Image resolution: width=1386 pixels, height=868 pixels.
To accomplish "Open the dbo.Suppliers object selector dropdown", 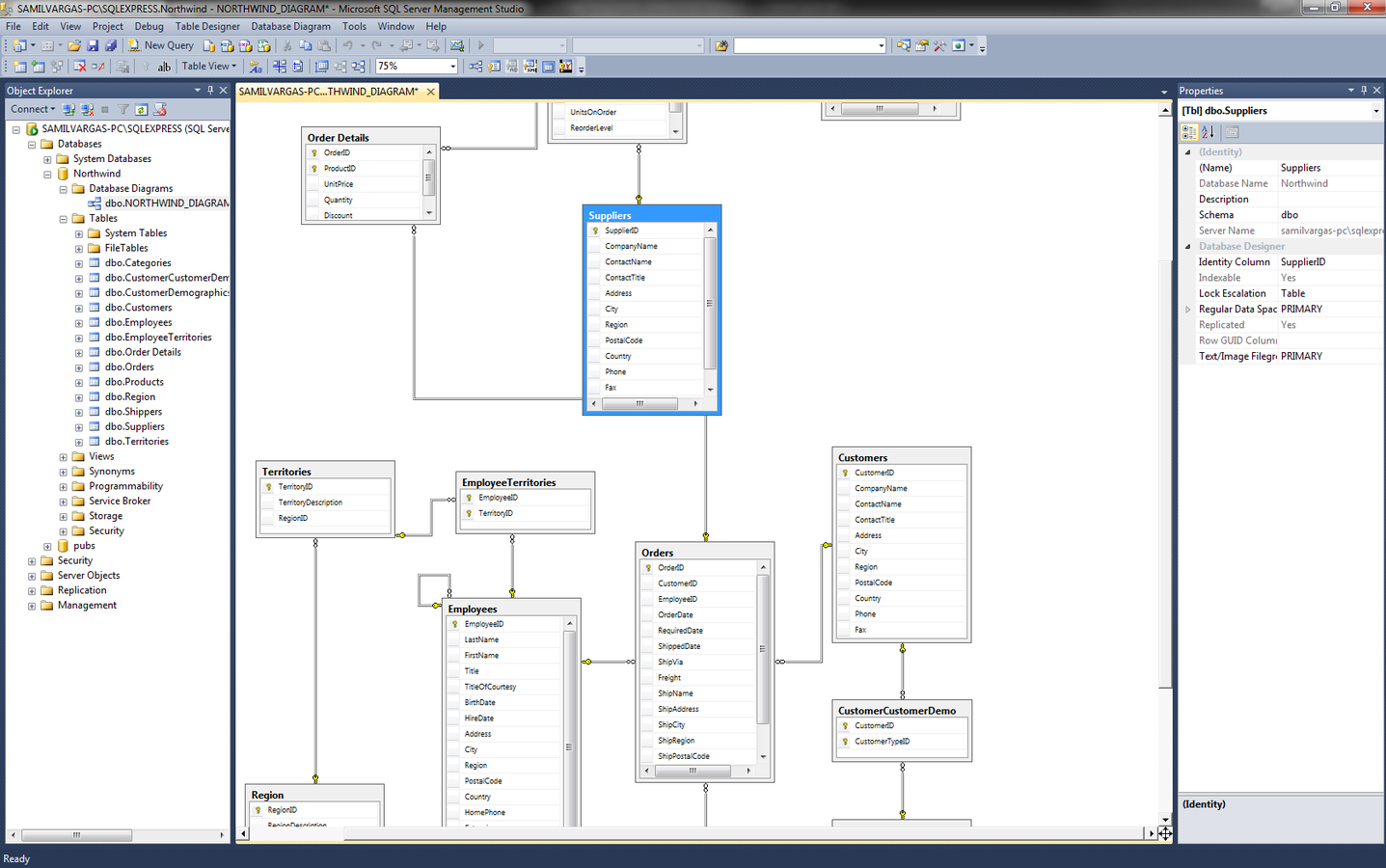I will pos(1376,111).
